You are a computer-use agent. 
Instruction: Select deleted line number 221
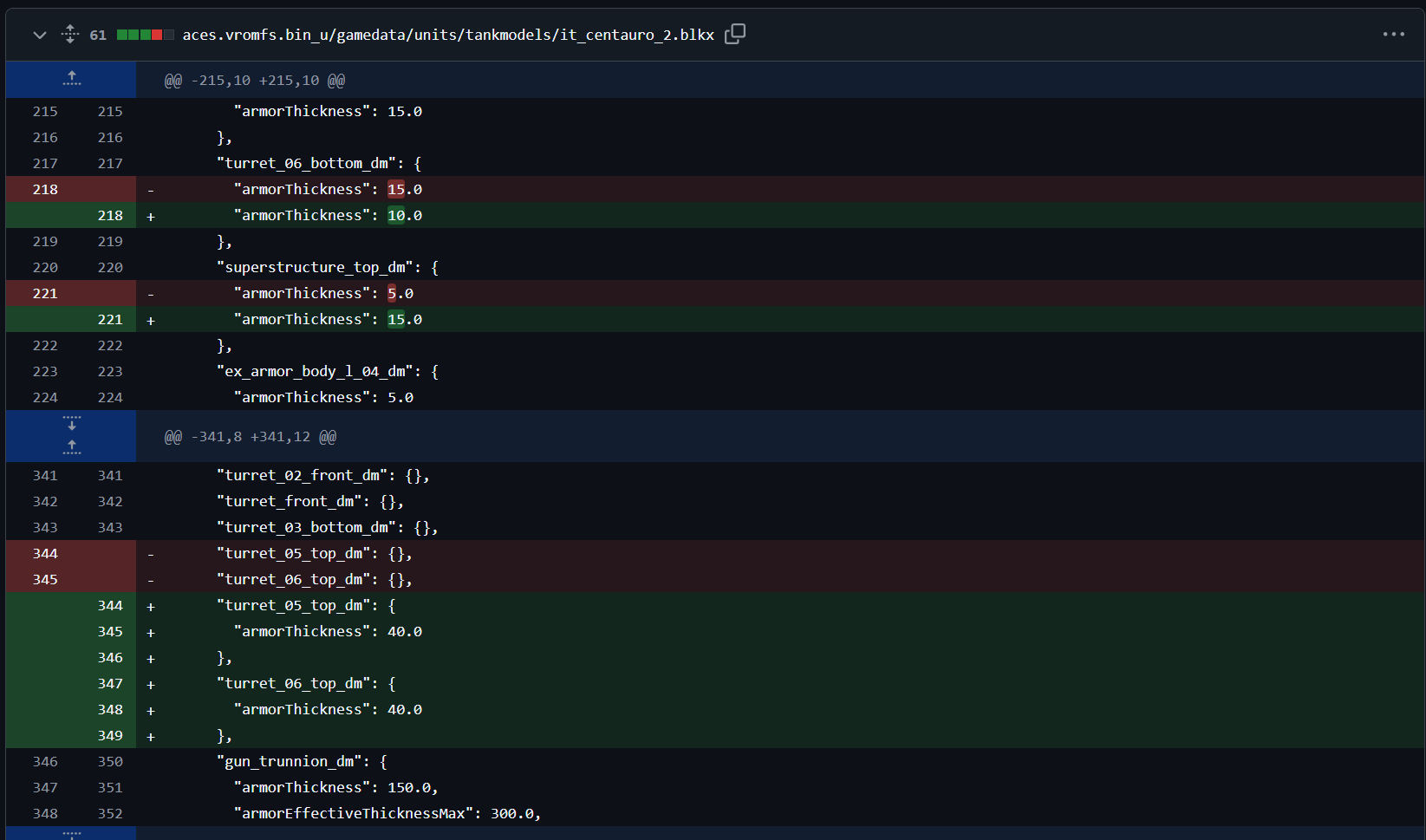pos(45,293)
